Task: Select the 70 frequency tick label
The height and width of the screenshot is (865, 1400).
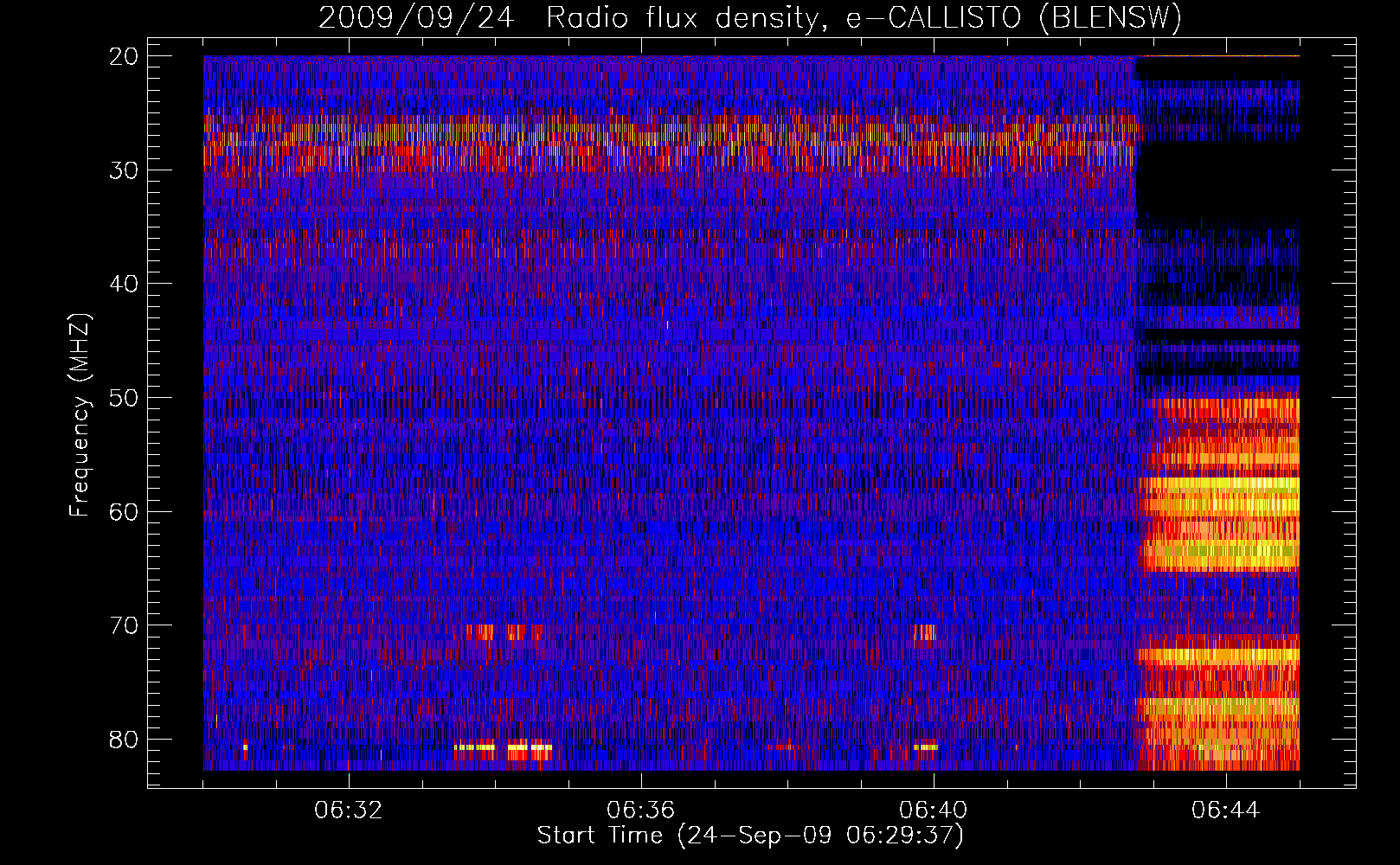Action: 125,625
